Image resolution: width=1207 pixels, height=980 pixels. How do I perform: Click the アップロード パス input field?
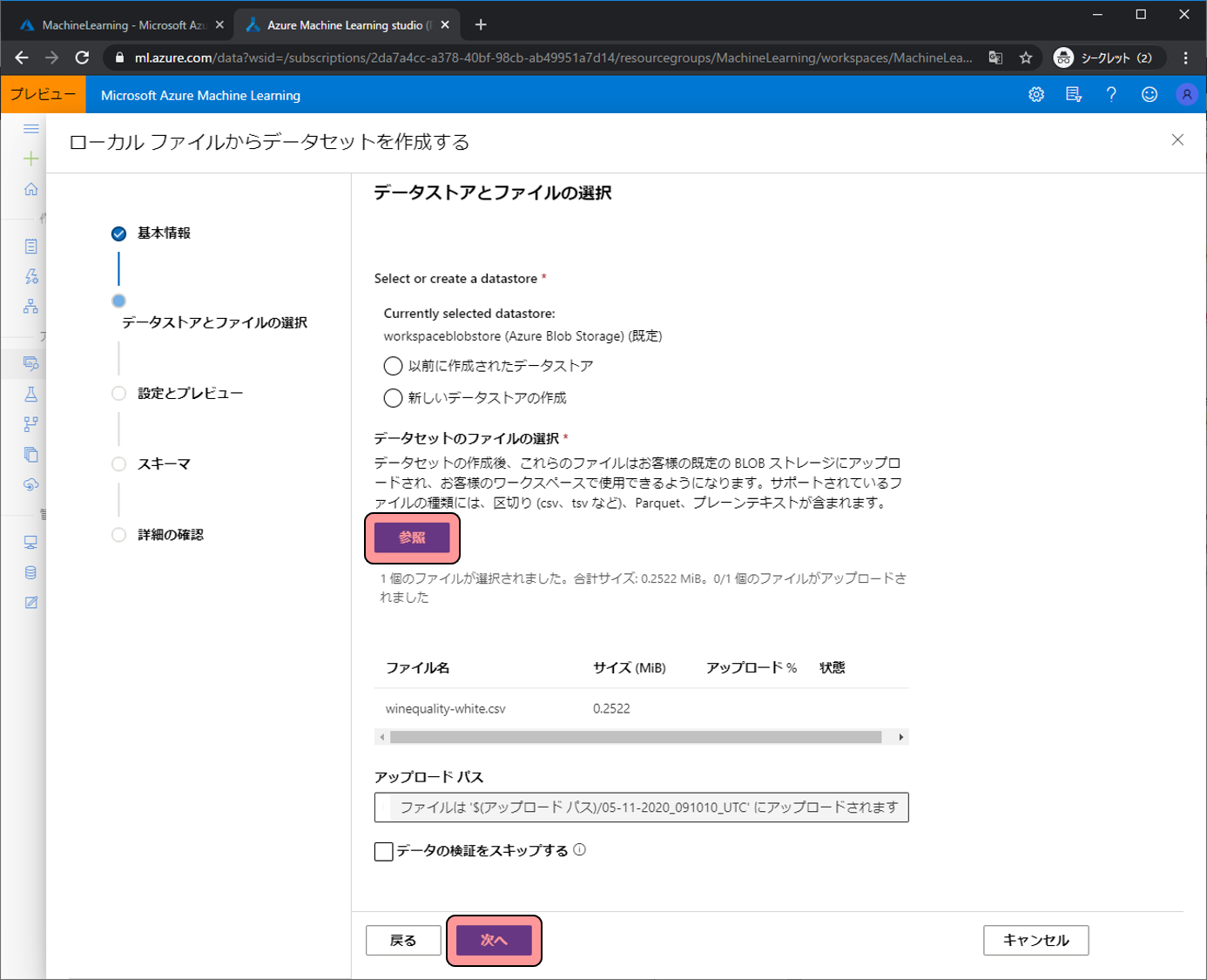pos(641,808)
